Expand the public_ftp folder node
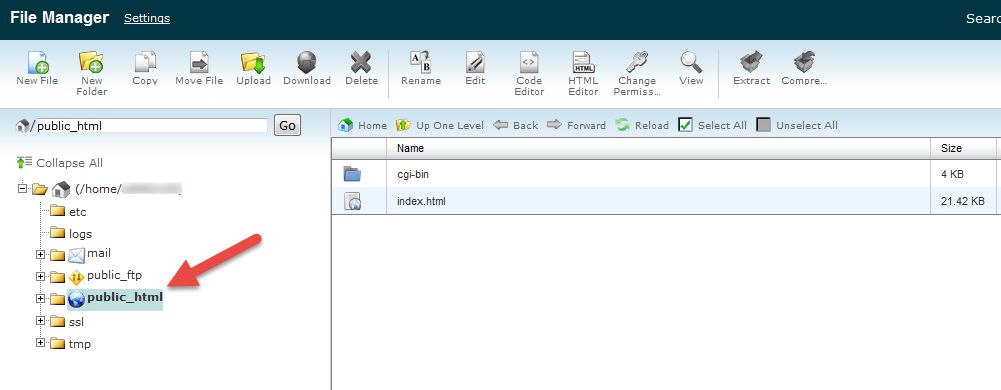 point(41,276)
